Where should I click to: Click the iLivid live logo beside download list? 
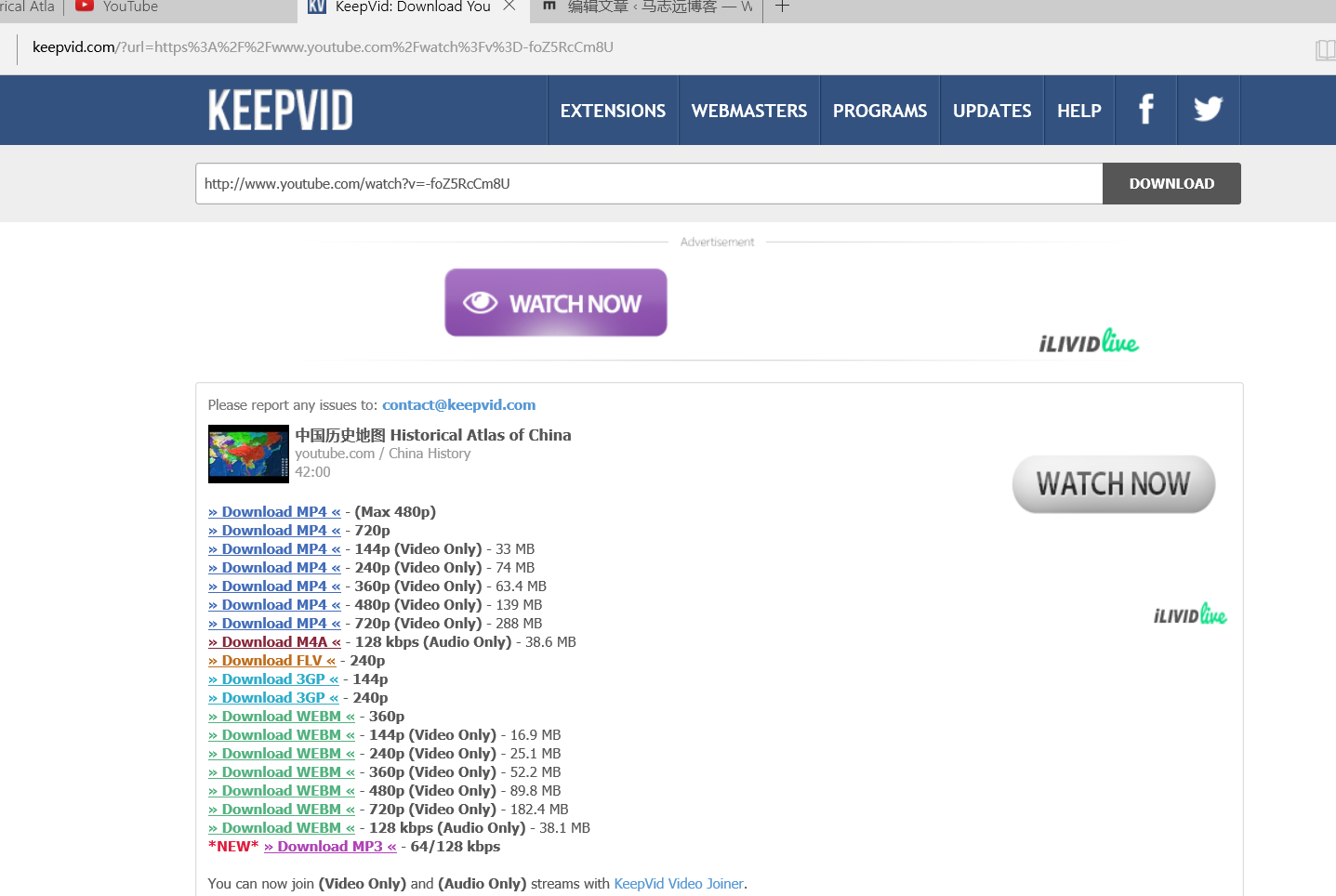[x=1190, y=614]
